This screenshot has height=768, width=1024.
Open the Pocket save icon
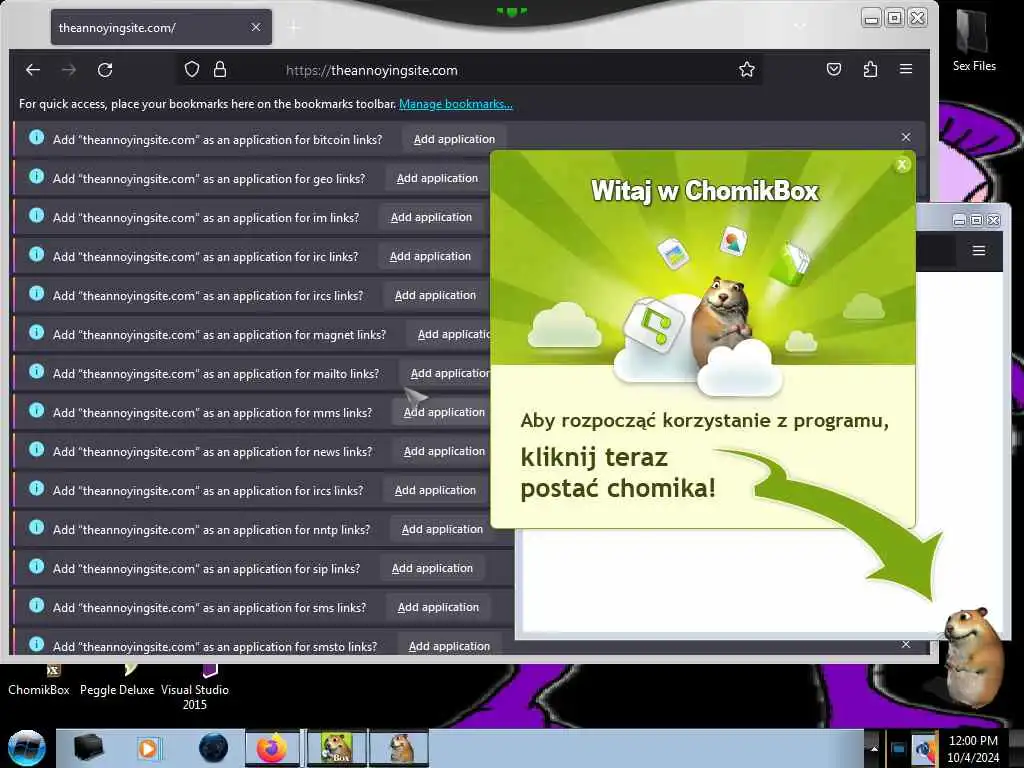coord(834,69)
